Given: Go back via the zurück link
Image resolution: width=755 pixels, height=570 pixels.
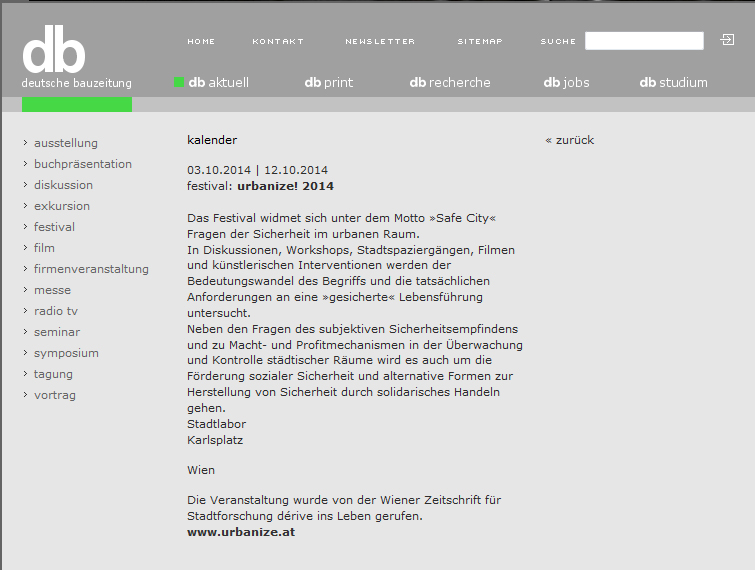Looking at the screenshot, I should [x=570, y=140].
